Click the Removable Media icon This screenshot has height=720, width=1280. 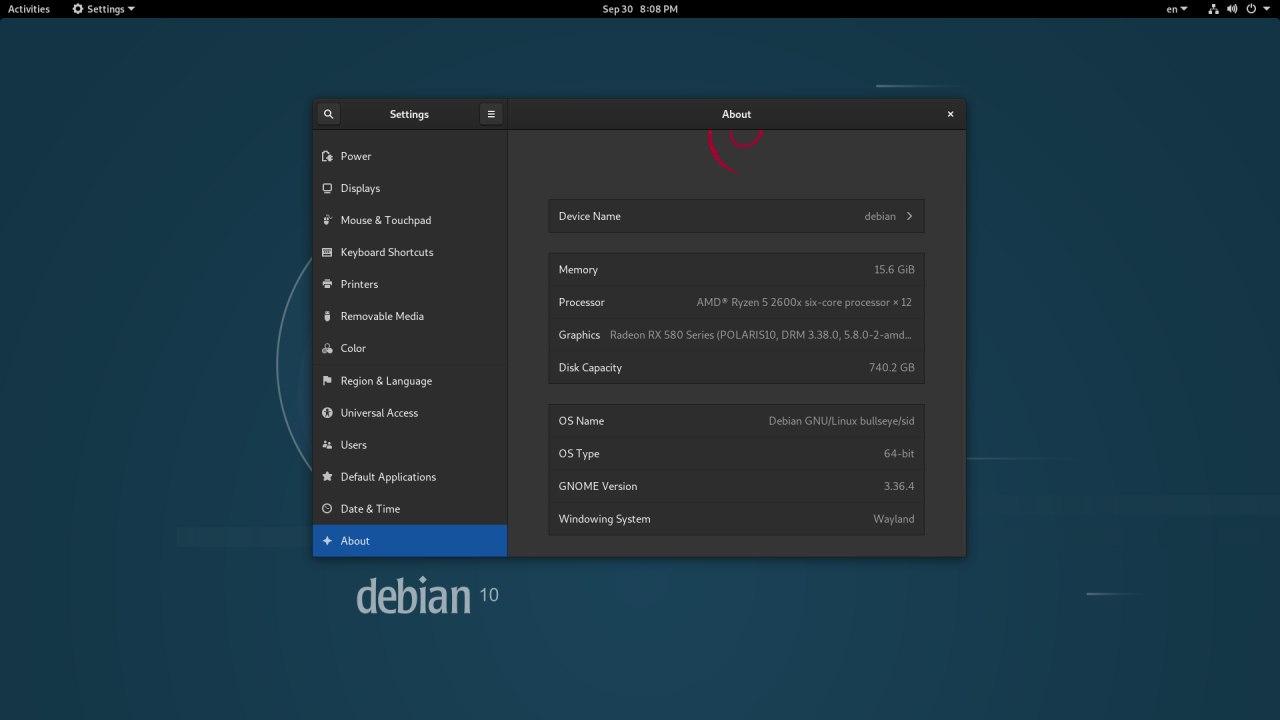point(327,316)
